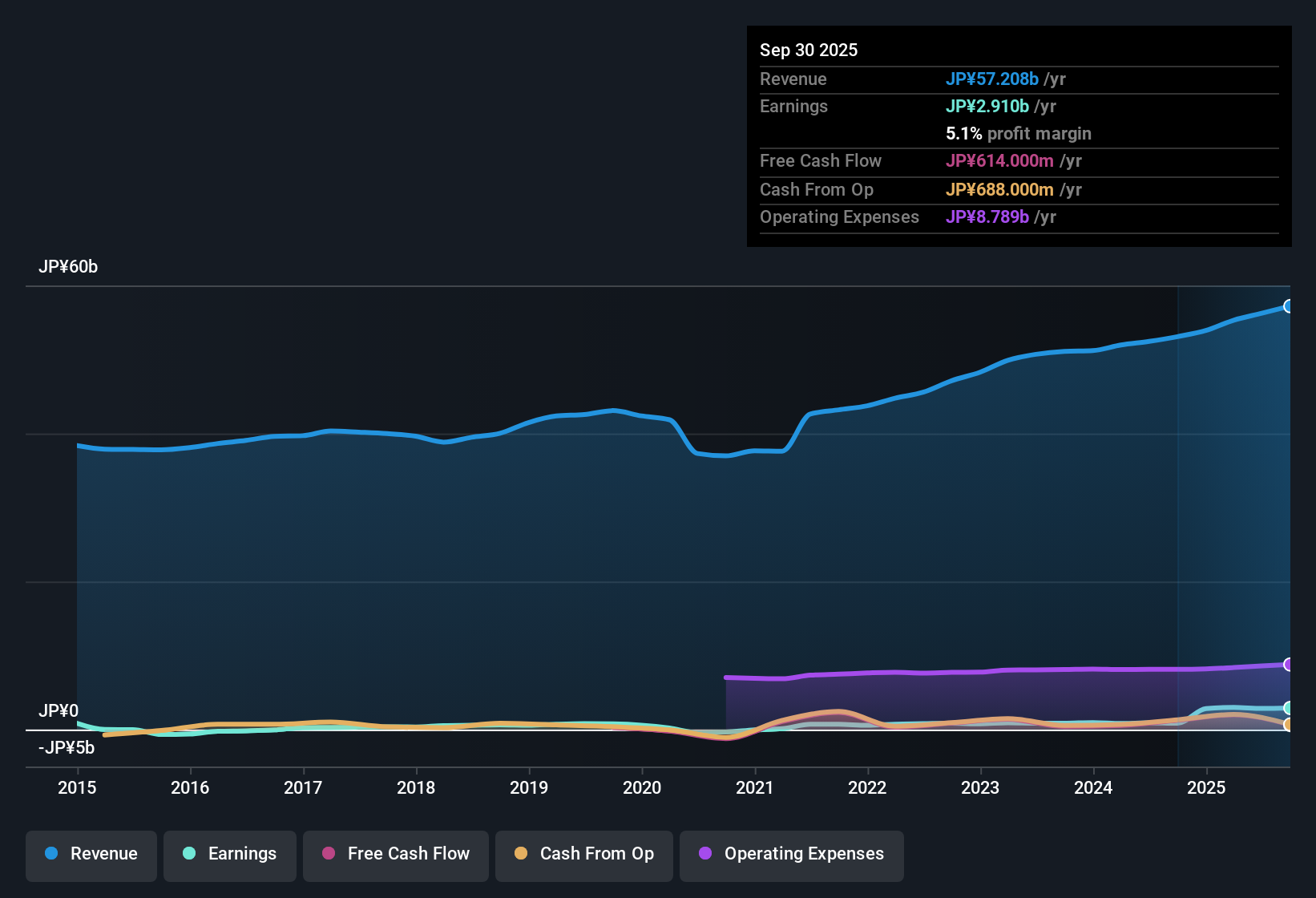Select the Revenue endpoint marker on the chart

1288,306
